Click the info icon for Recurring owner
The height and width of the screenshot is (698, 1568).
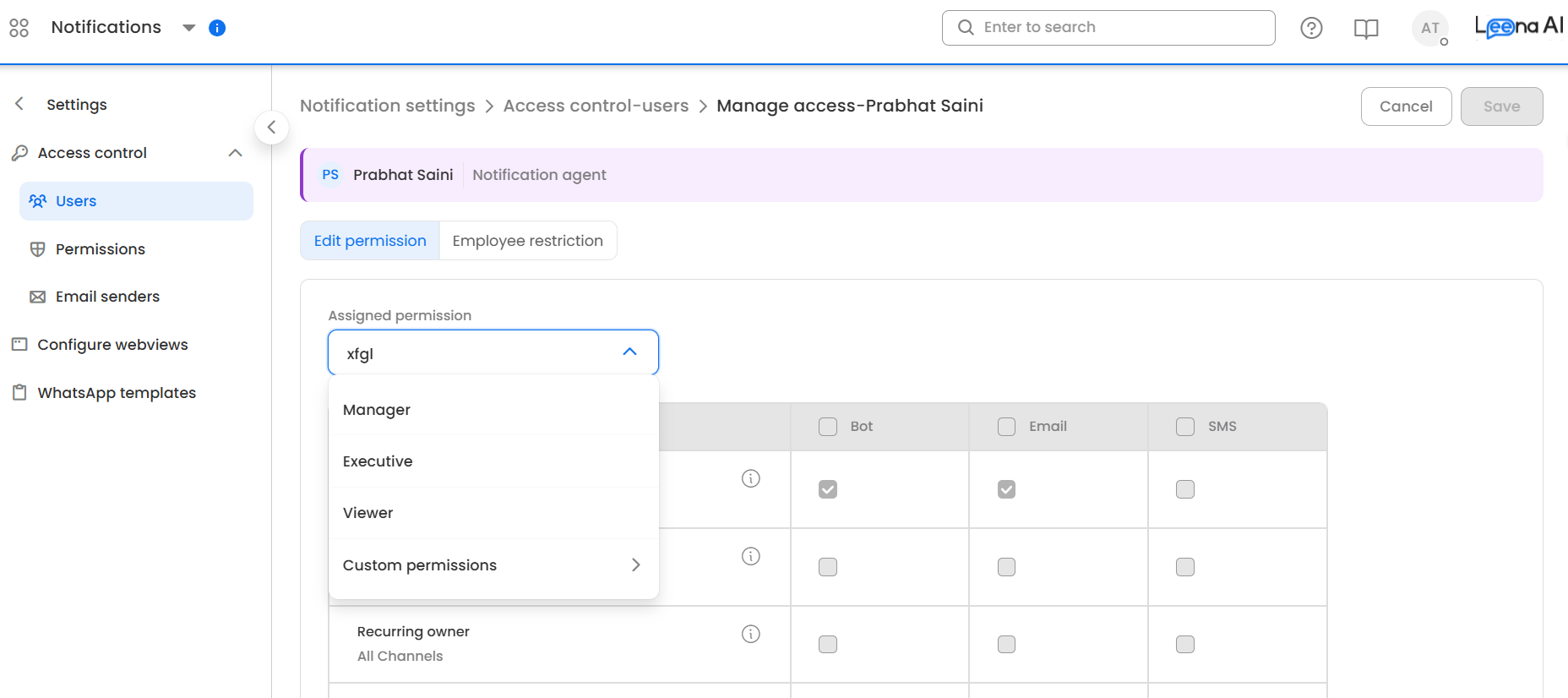[750, 634]
